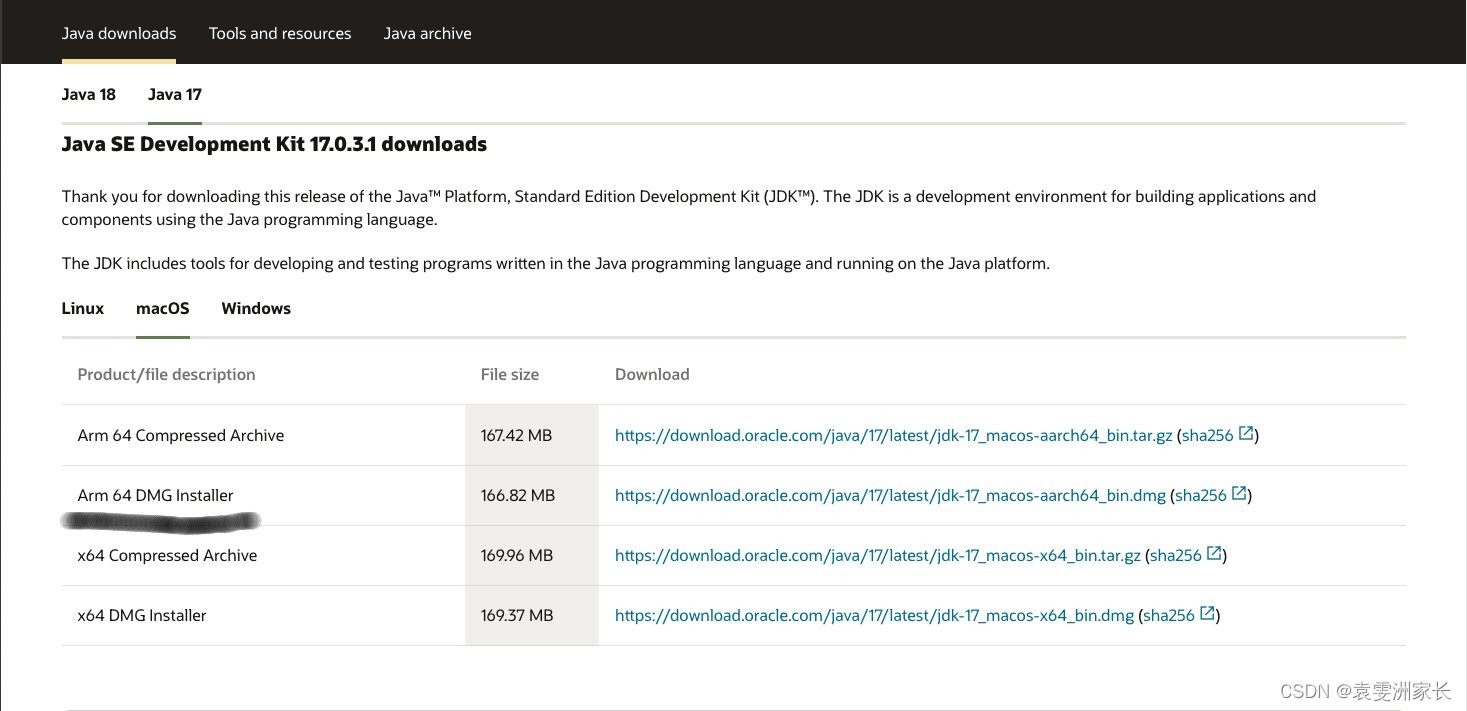This screenshot has height=711, width=1467.
Task: Go to the Java archive tab
Action: pos(427,33)
